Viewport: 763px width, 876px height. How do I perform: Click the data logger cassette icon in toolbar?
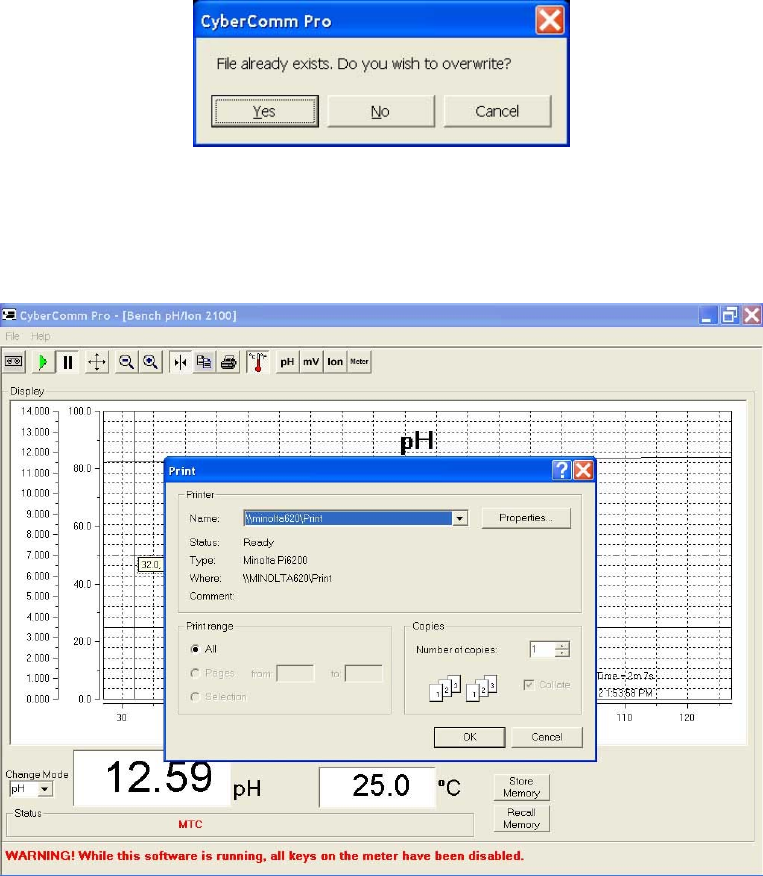pyautogui.click(x=14, y=362)
